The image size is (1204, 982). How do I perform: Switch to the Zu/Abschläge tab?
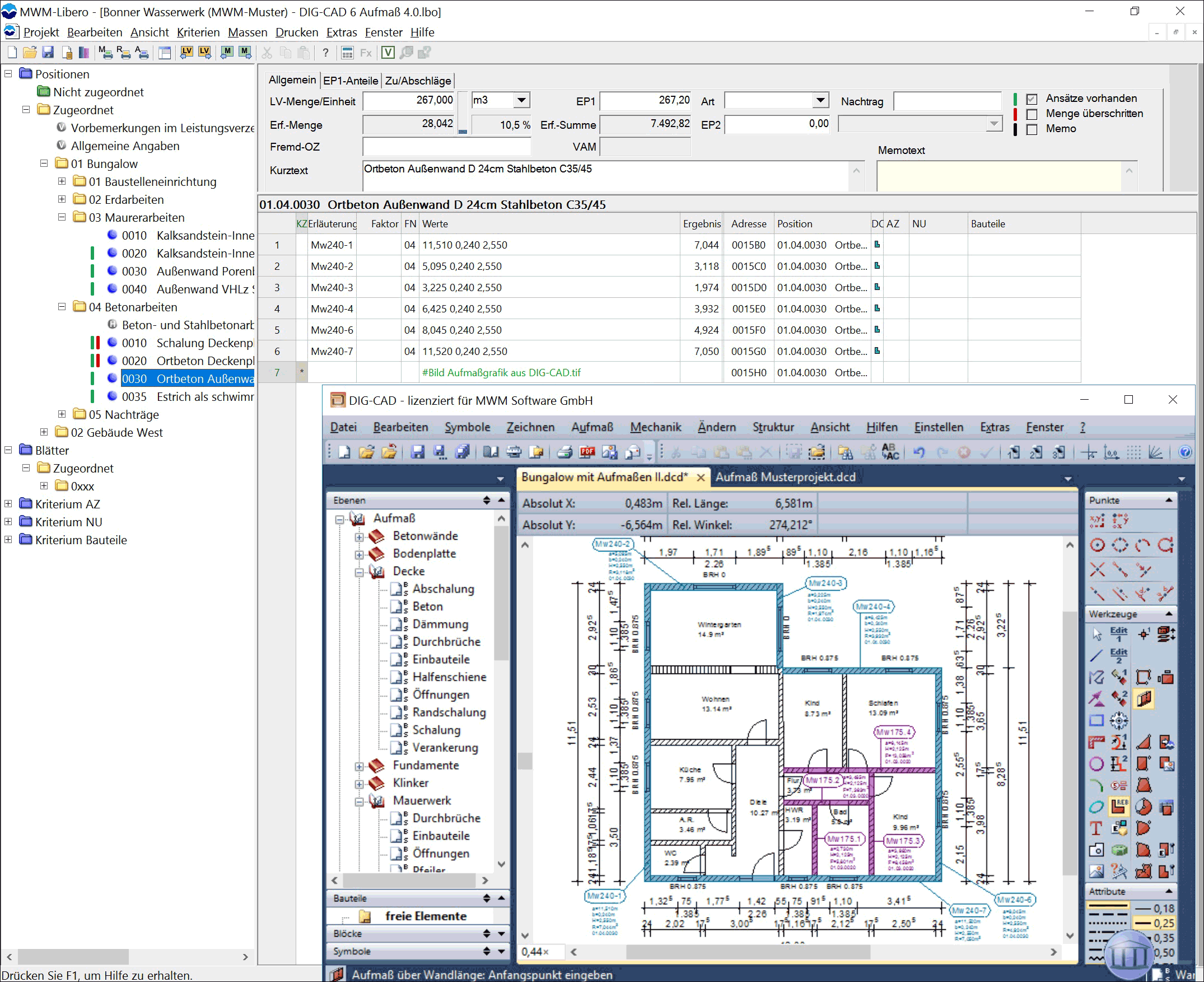click(418, 80)
